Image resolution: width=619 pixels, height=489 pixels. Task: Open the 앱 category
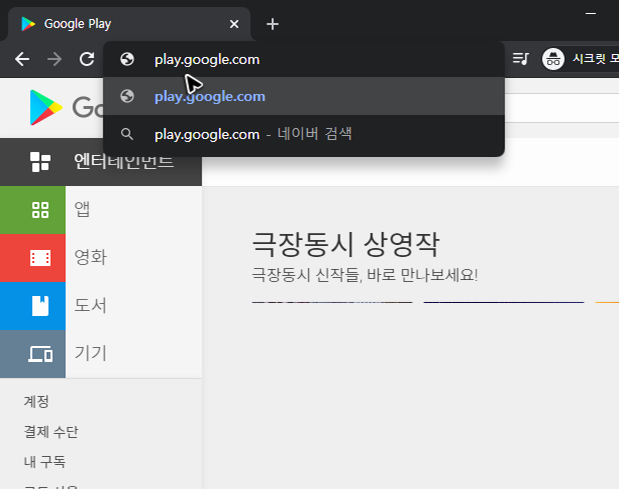(x=82, y=209)
